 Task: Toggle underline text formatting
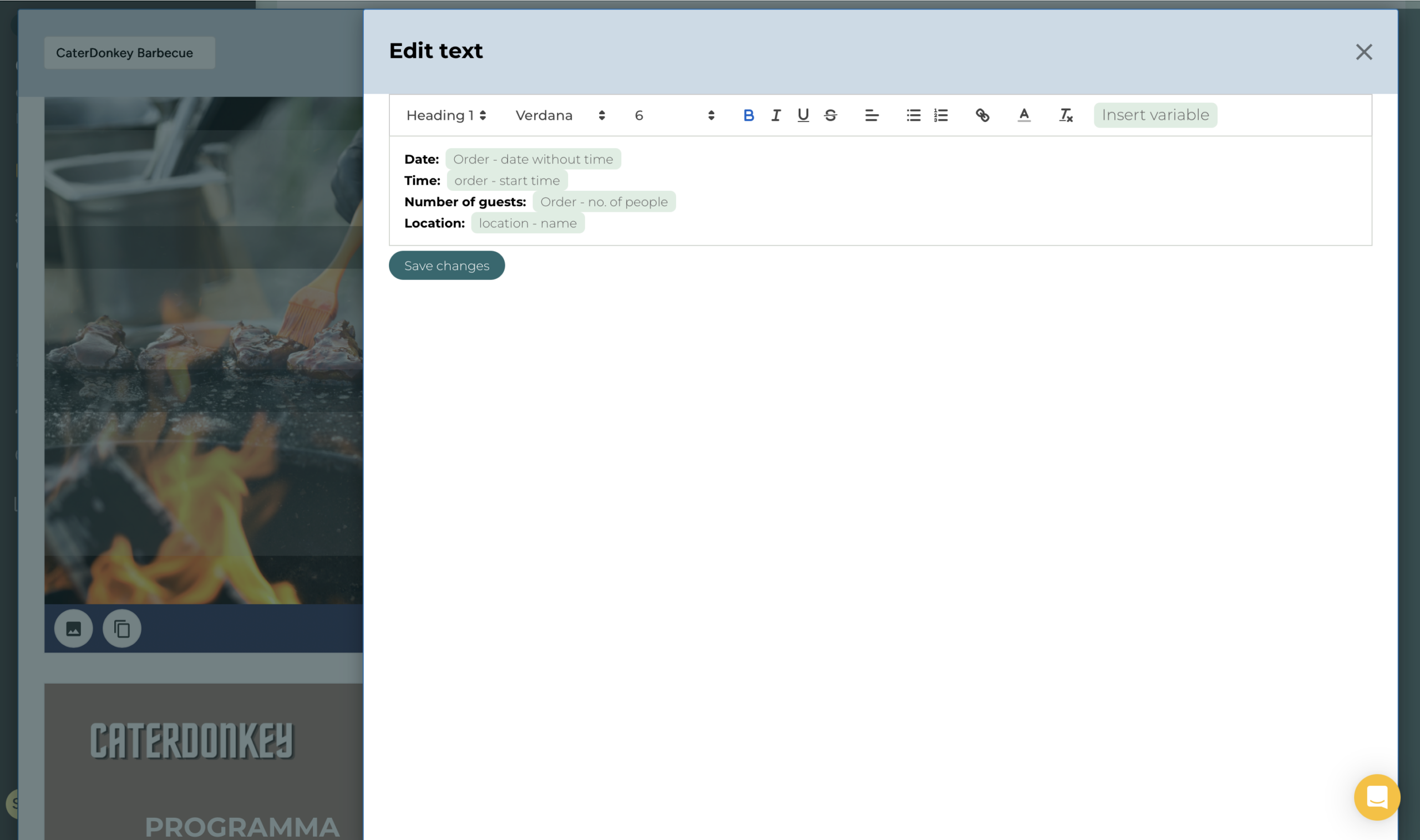[803, 115]
